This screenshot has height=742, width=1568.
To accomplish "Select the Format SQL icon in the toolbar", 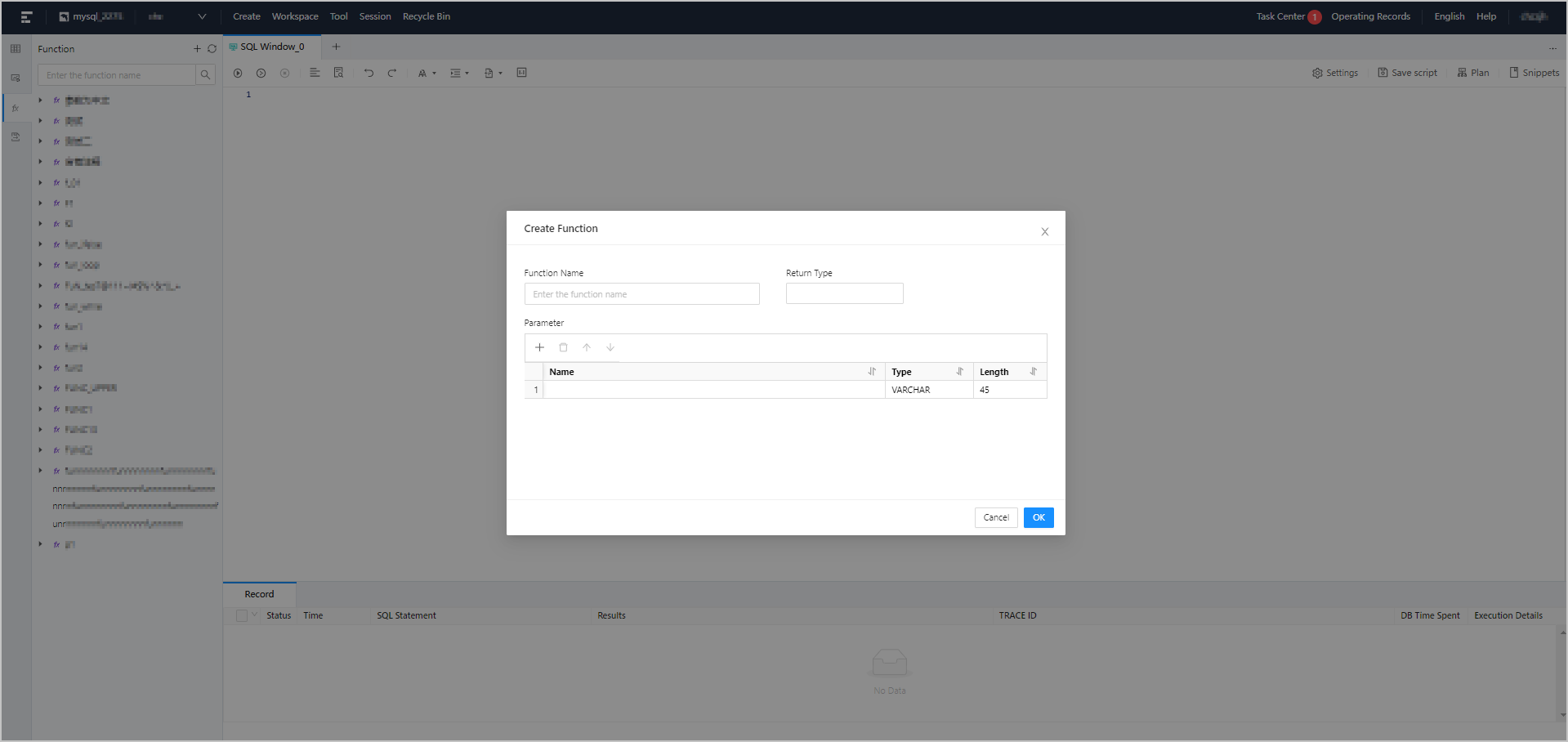I will pyautogui.click(x=315, y=73).
